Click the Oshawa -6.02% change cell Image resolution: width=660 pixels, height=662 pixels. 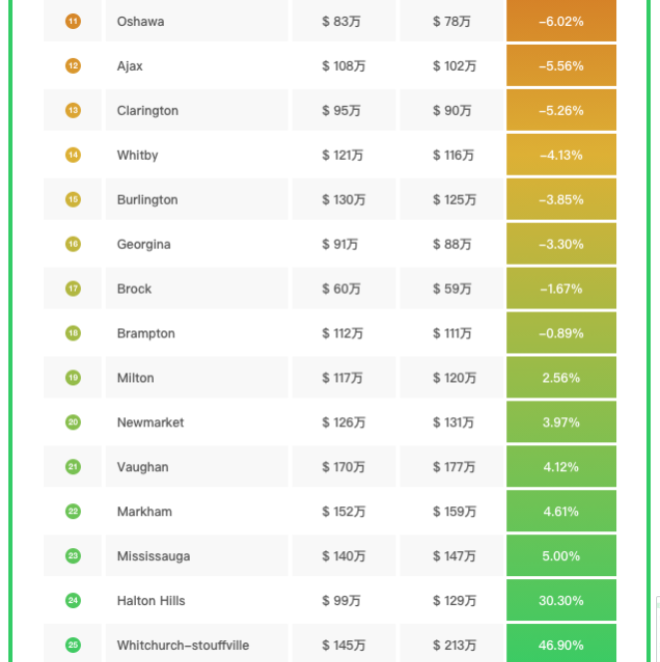coord(561,21)
